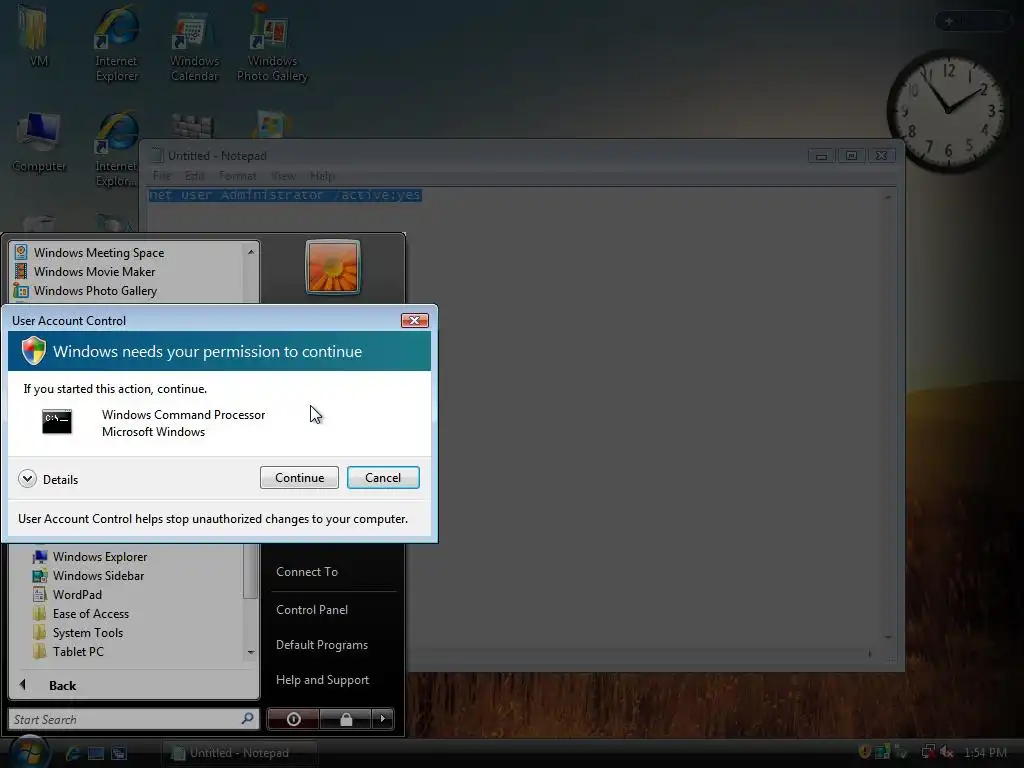Click the security shield tray icon
The width and height of the screenshot is (1024, 768).
(x=865, y=752)
